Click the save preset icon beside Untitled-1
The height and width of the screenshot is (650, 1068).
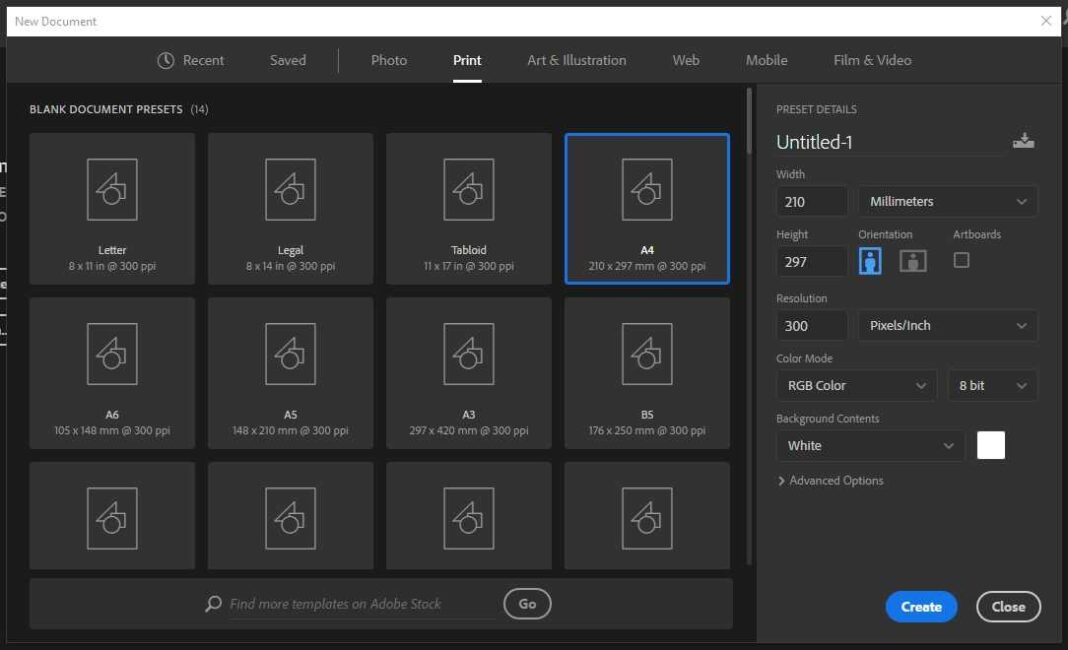(1023, 141)
